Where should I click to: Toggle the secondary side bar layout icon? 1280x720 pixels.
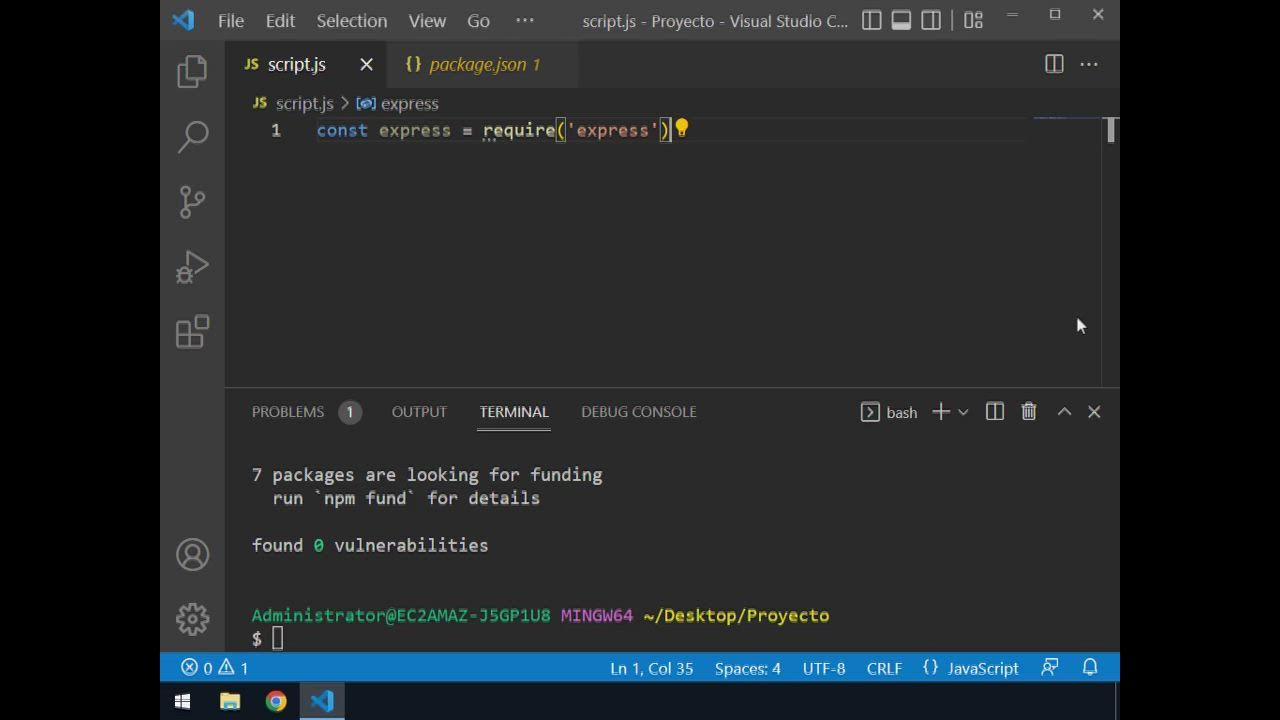[x=931, y=20]
